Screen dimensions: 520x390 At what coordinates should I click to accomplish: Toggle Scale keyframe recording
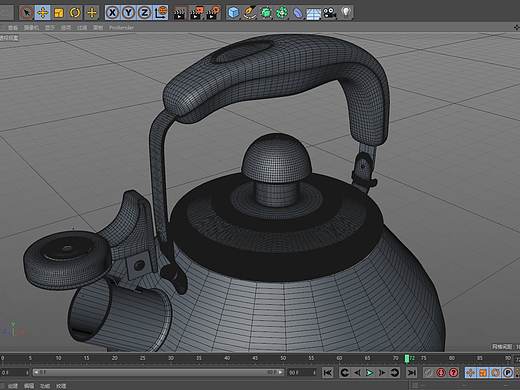[483, 372]
